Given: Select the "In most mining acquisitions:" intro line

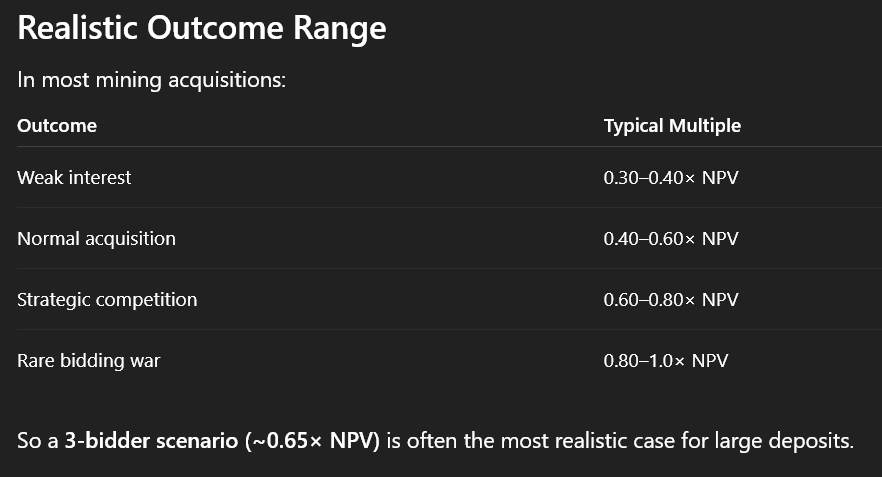Looking at the screenshot, I should click(x=152, y=79).
